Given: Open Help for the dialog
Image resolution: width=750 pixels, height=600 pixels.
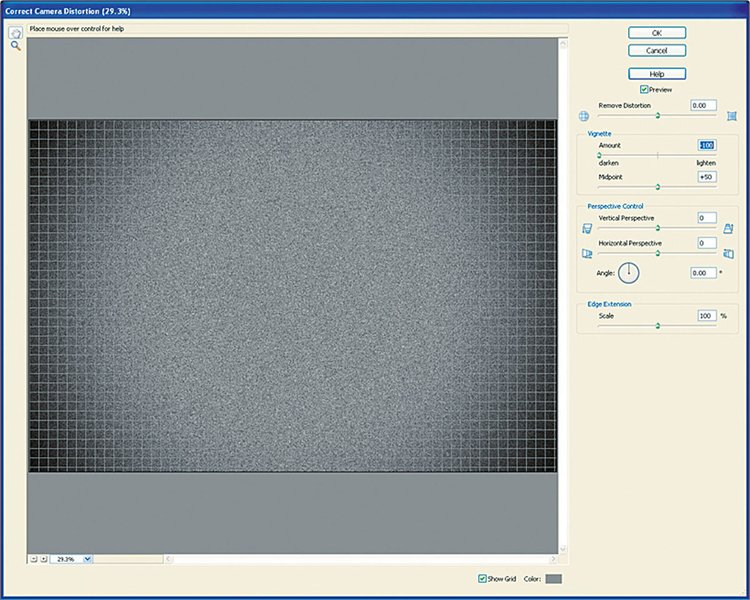Looking at the screenshot, I should pos(657,74).
